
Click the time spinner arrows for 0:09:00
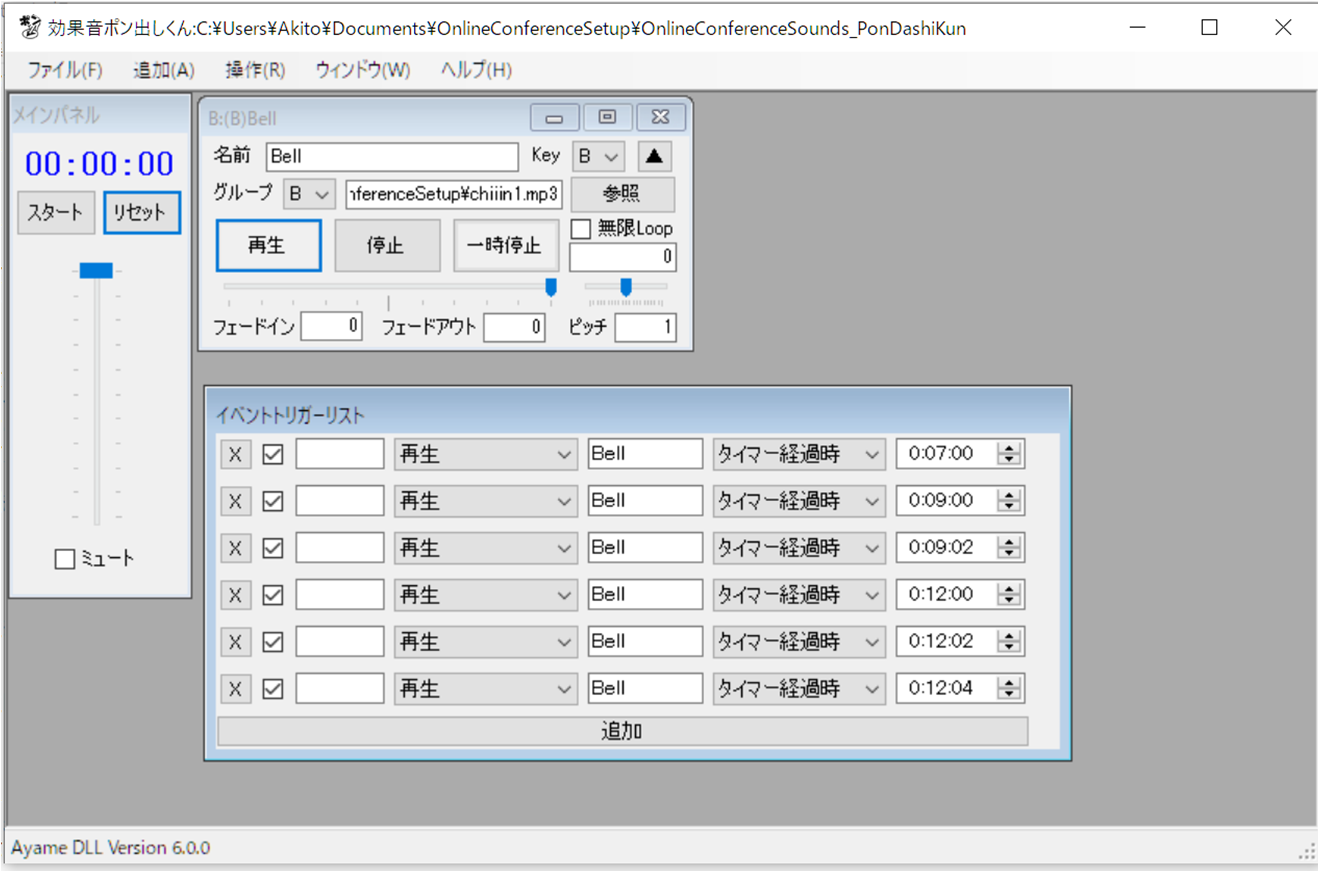click(1009, 501)
